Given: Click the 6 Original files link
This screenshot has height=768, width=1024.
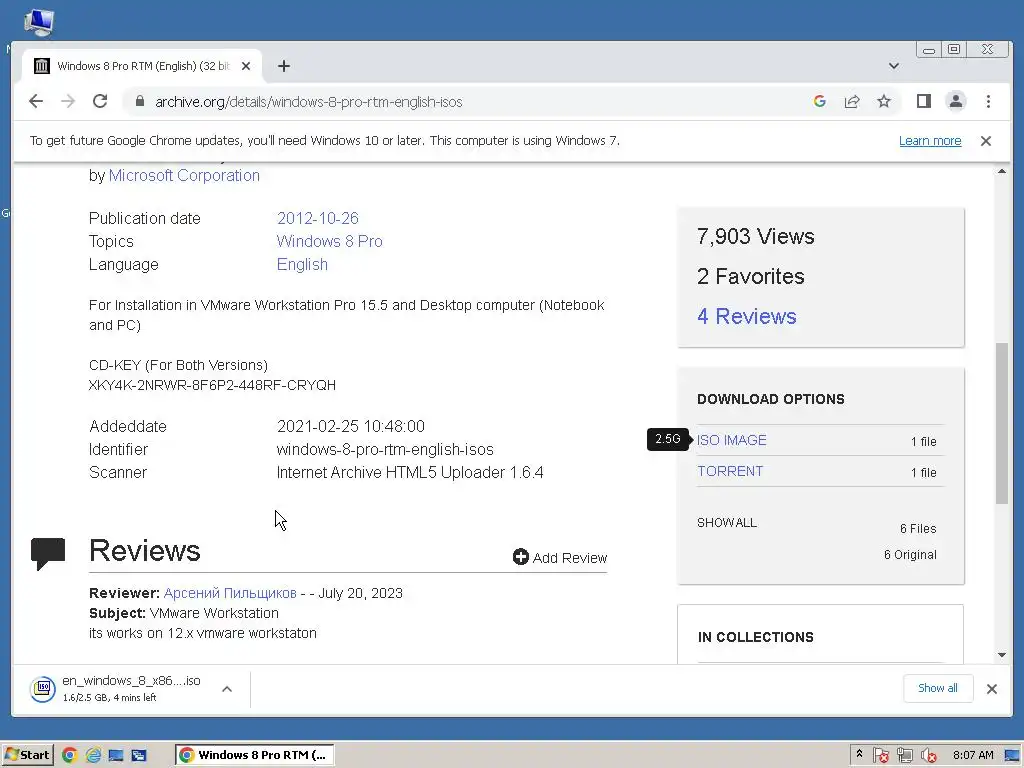Looking at the screenshot, I should pos(910,554).
